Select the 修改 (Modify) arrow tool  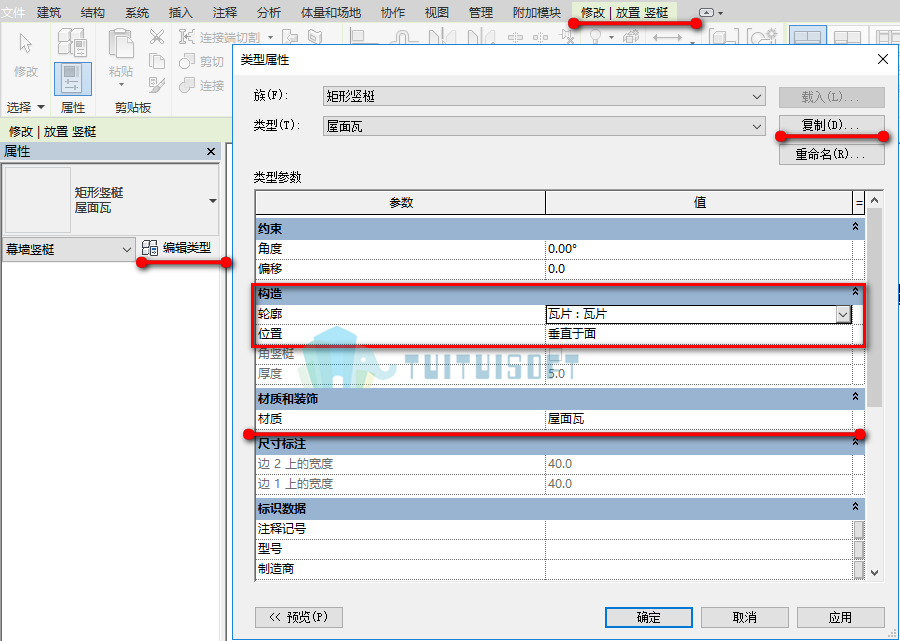(25, 55)
